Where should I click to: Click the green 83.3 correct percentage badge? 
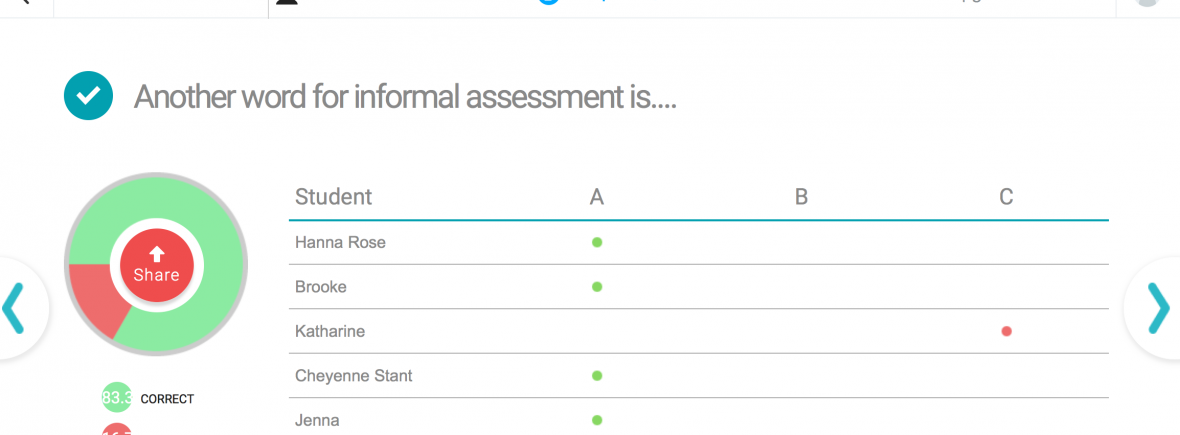[116, 398]
